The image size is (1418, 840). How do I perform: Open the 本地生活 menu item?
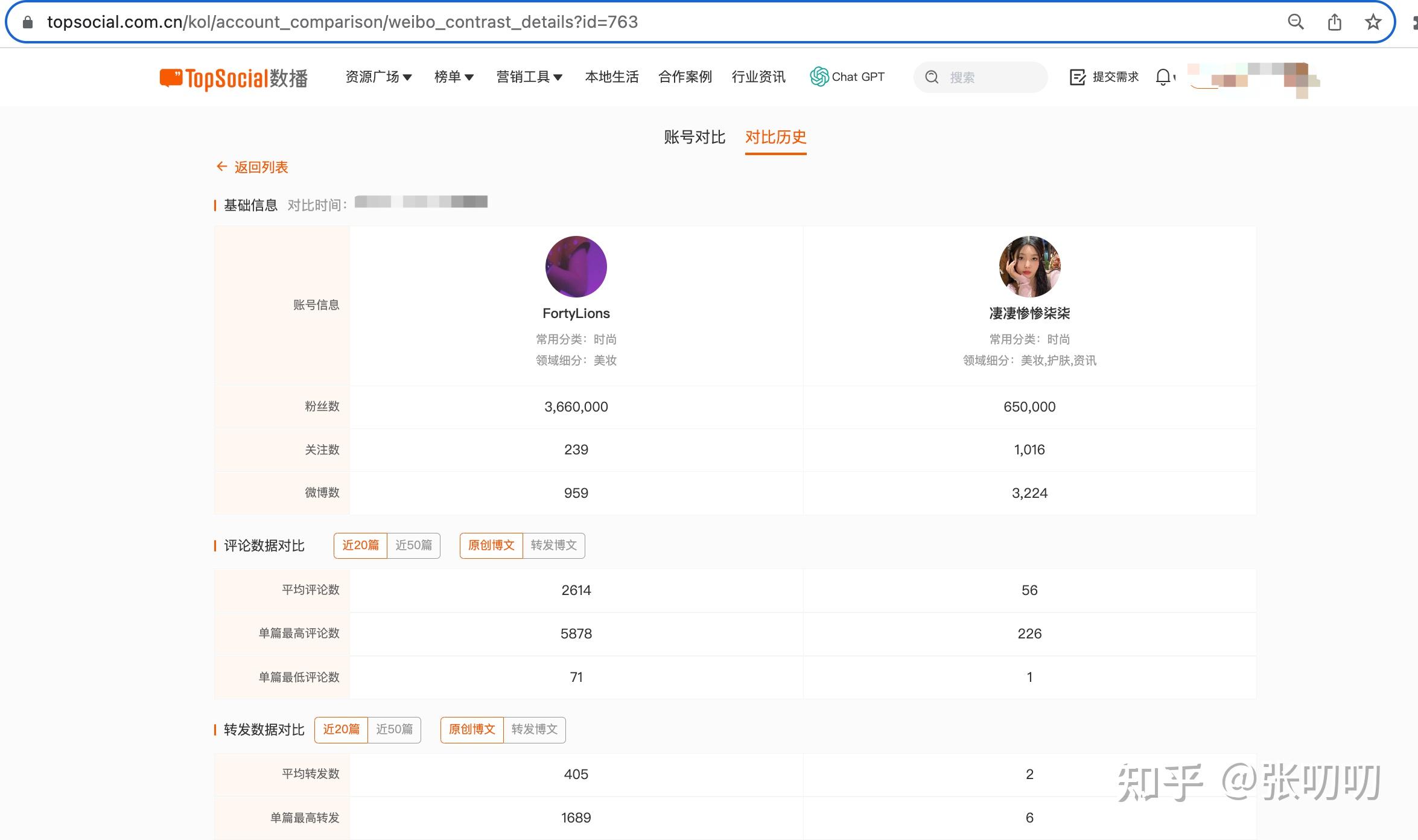coord(611,77)
